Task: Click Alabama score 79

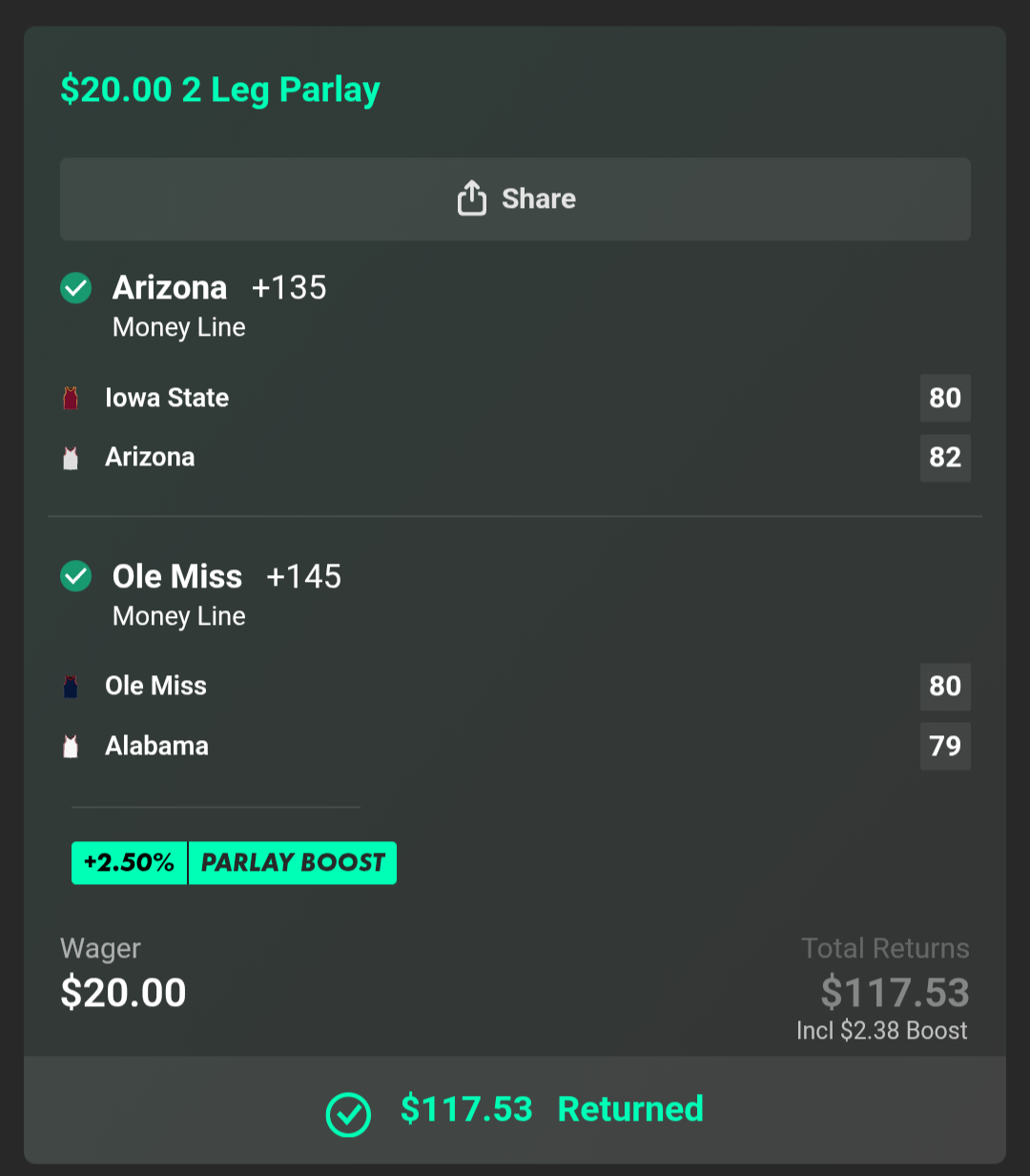Action: [944, 746]
